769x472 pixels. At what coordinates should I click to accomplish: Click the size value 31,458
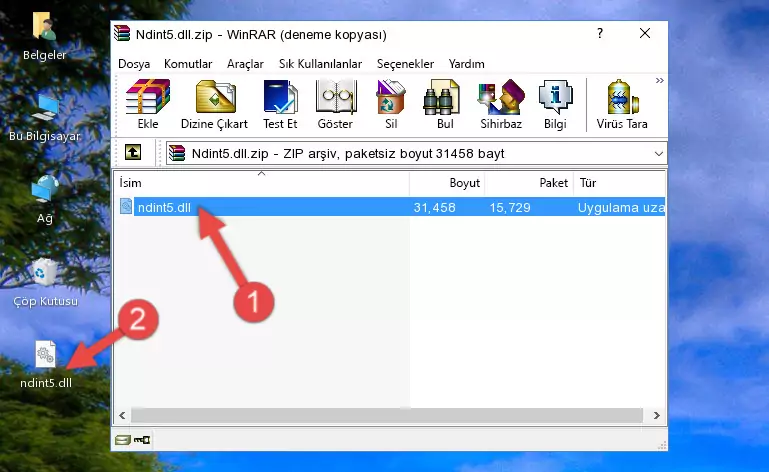[x=434, y=208]
